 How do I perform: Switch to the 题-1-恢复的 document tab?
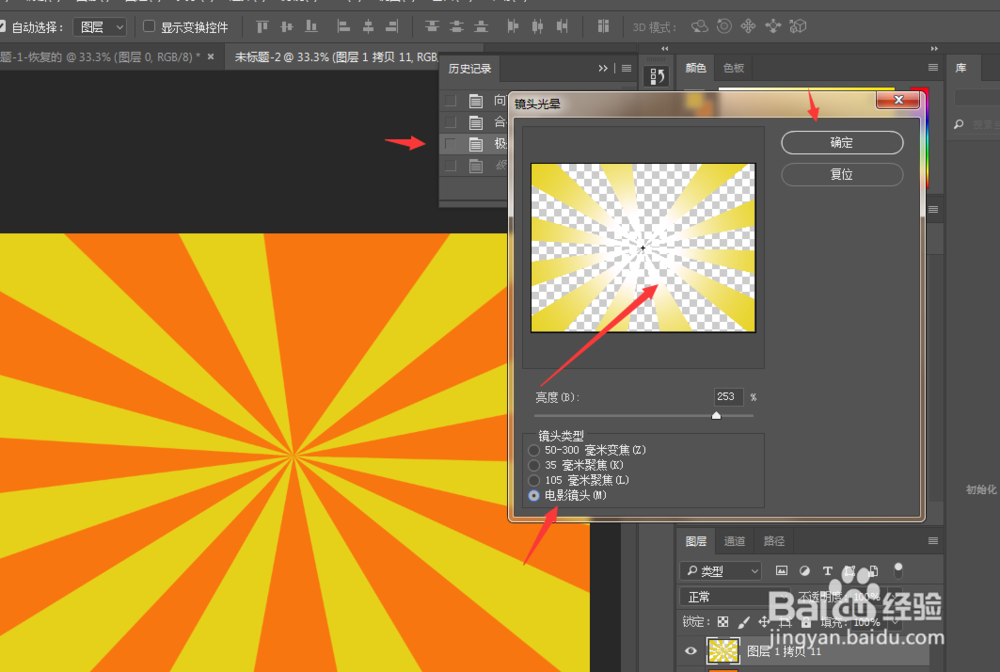pos(100,57)
